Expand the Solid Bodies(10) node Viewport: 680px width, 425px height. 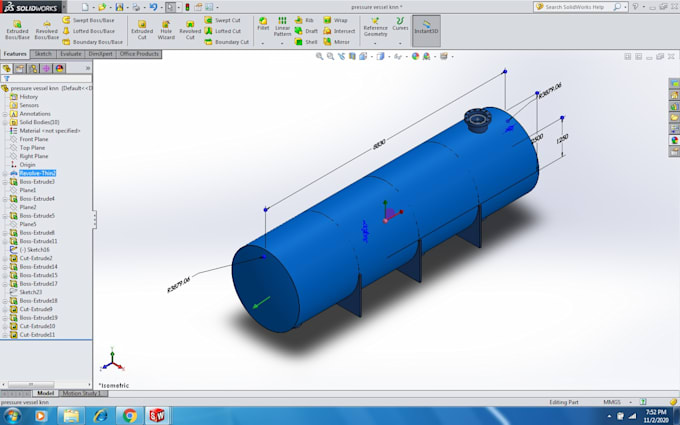tap(5, 122)
